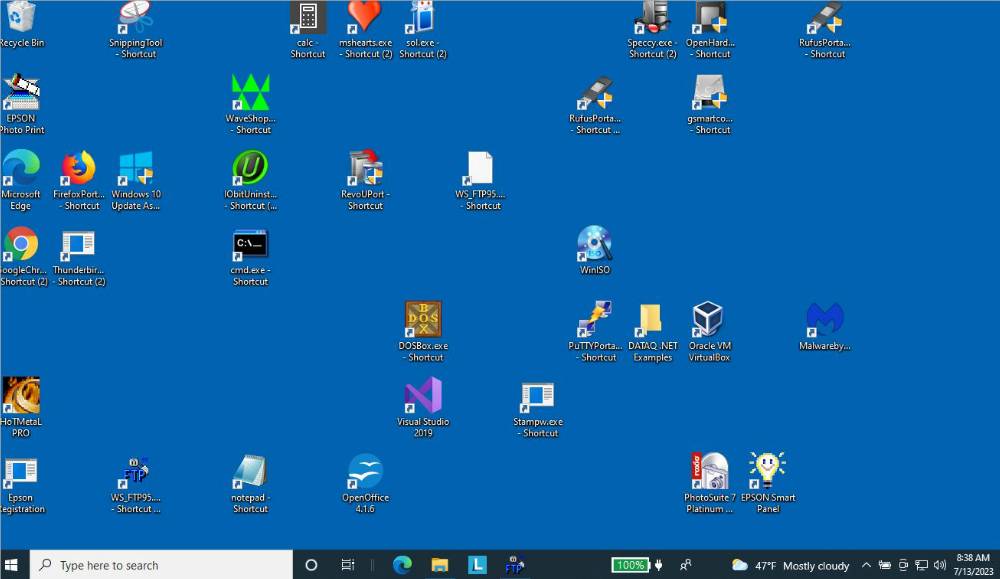
Task: Select the WS_FTP95 shortcut with blank page icon
Action: tap(480, 180)
